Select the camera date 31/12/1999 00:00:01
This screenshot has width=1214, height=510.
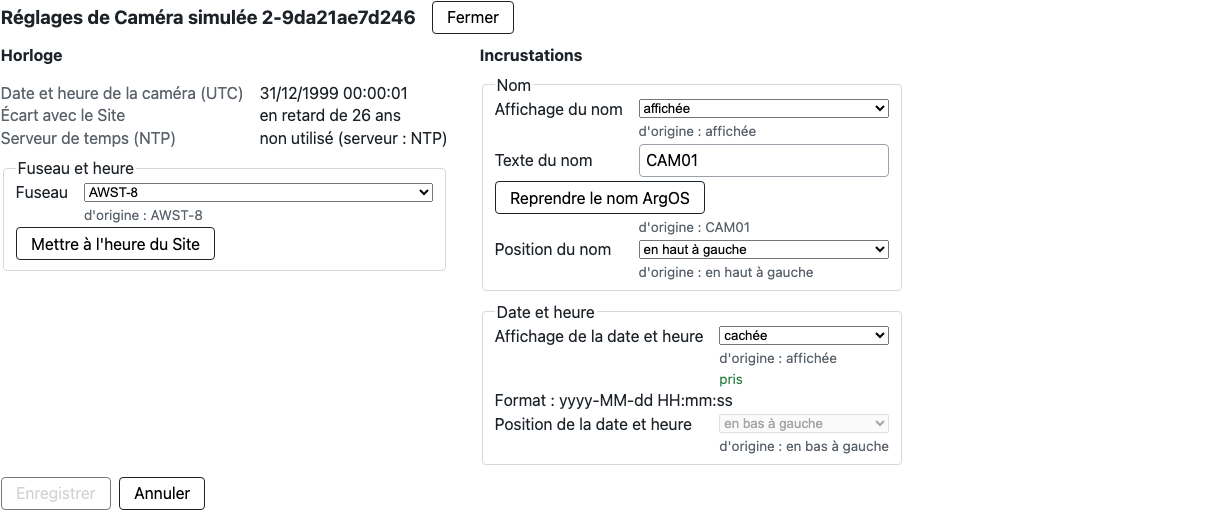pyautogui.click(x=334, y=93)
